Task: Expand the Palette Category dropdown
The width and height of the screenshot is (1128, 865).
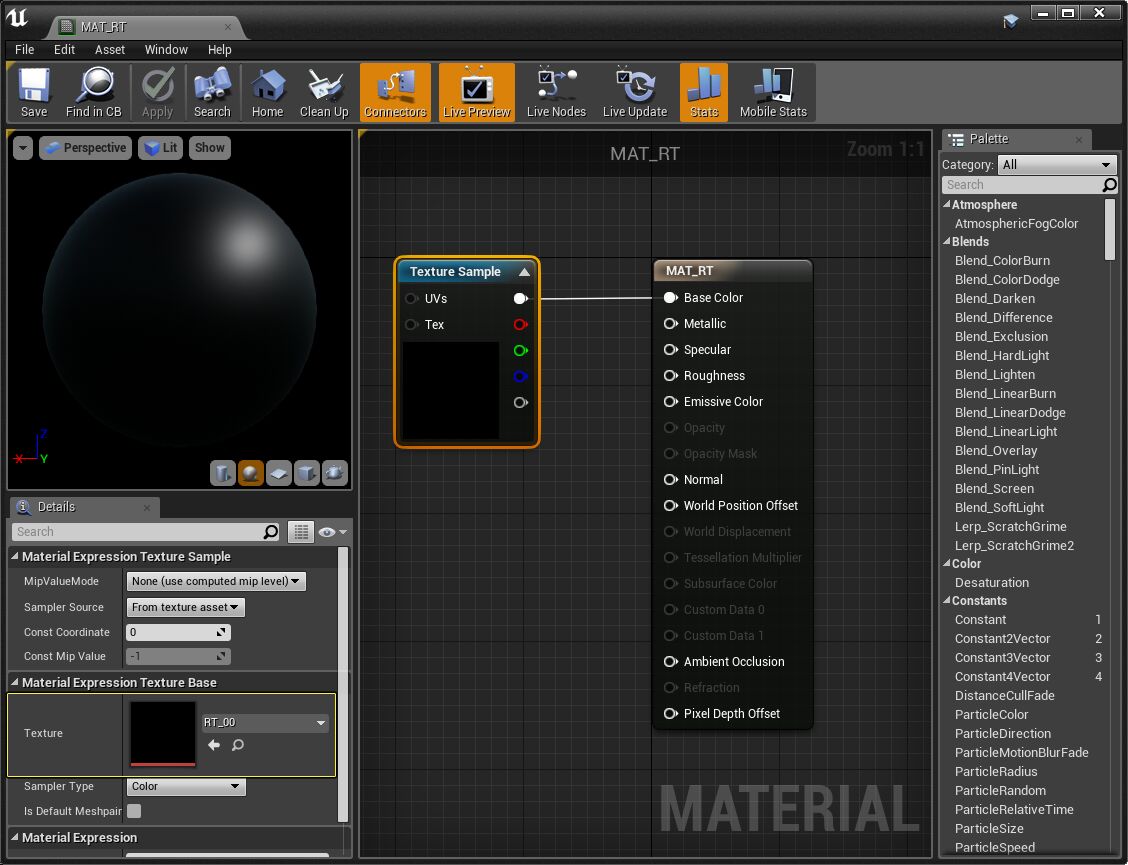Action: [x=1057, y=165]
